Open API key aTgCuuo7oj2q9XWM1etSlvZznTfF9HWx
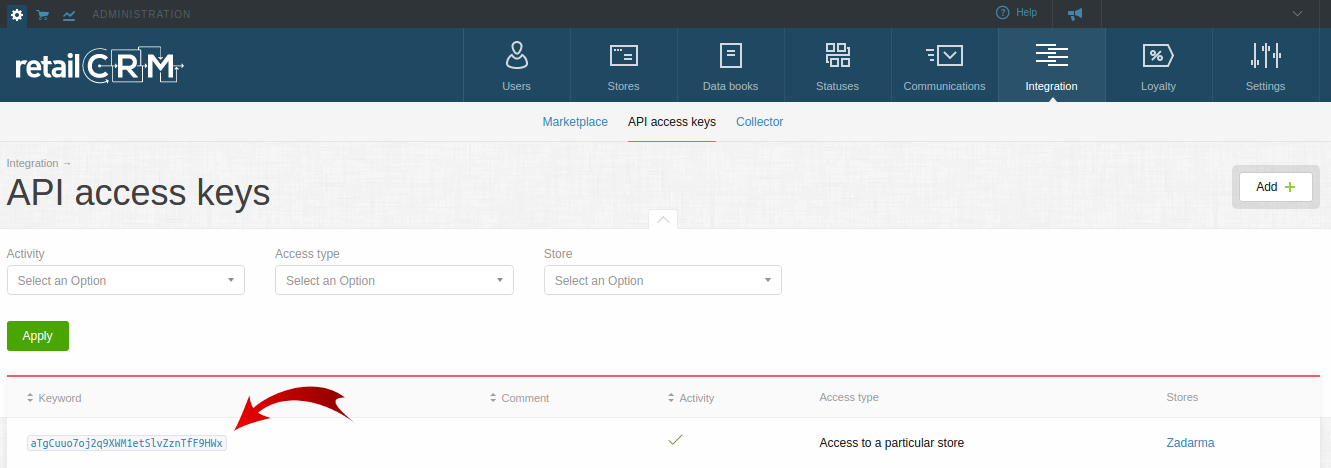This screenshot has height=468, width=1331. pos(127,443)
